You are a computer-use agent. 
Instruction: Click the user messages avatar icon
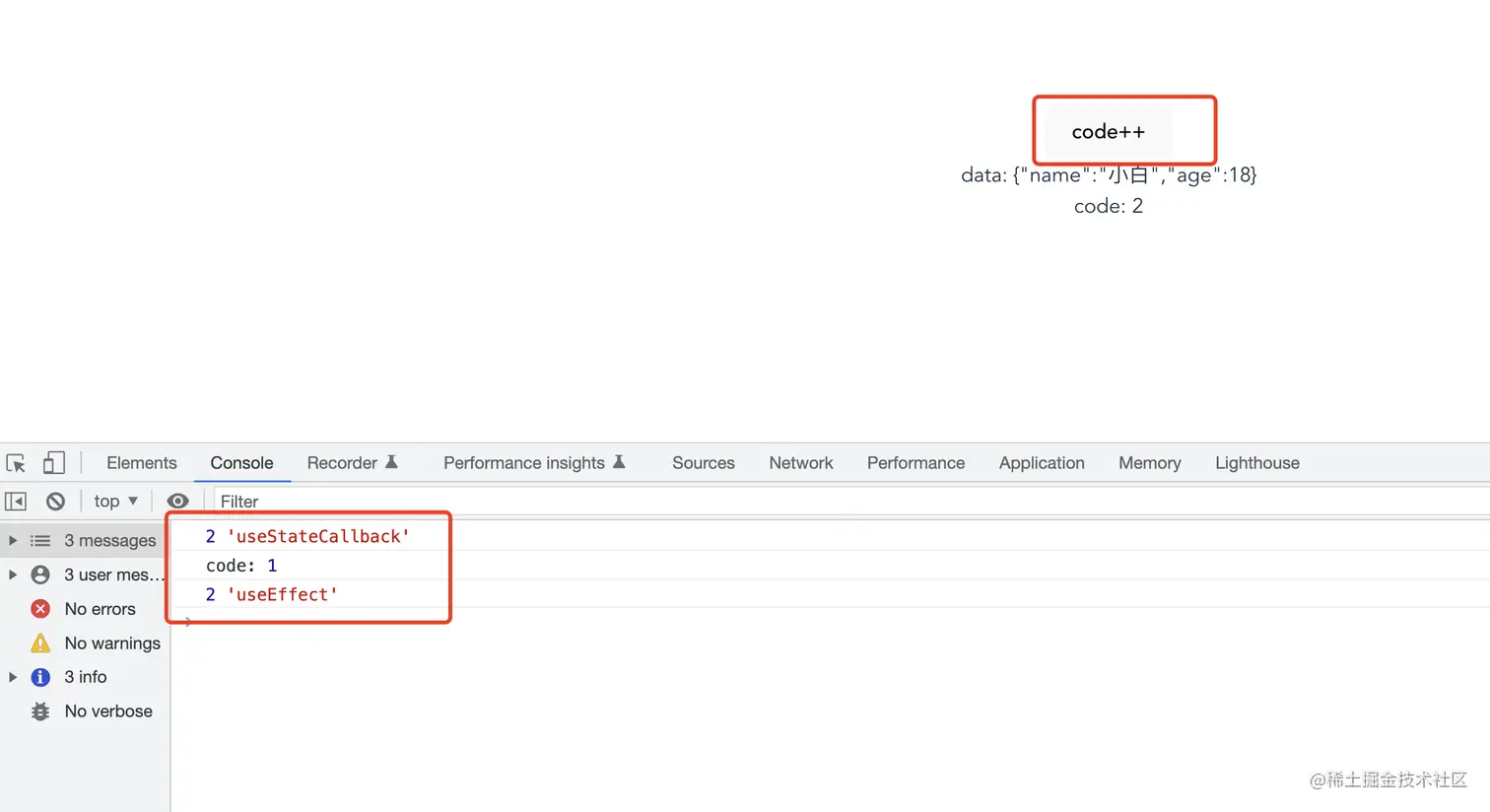tap(40, 575)
